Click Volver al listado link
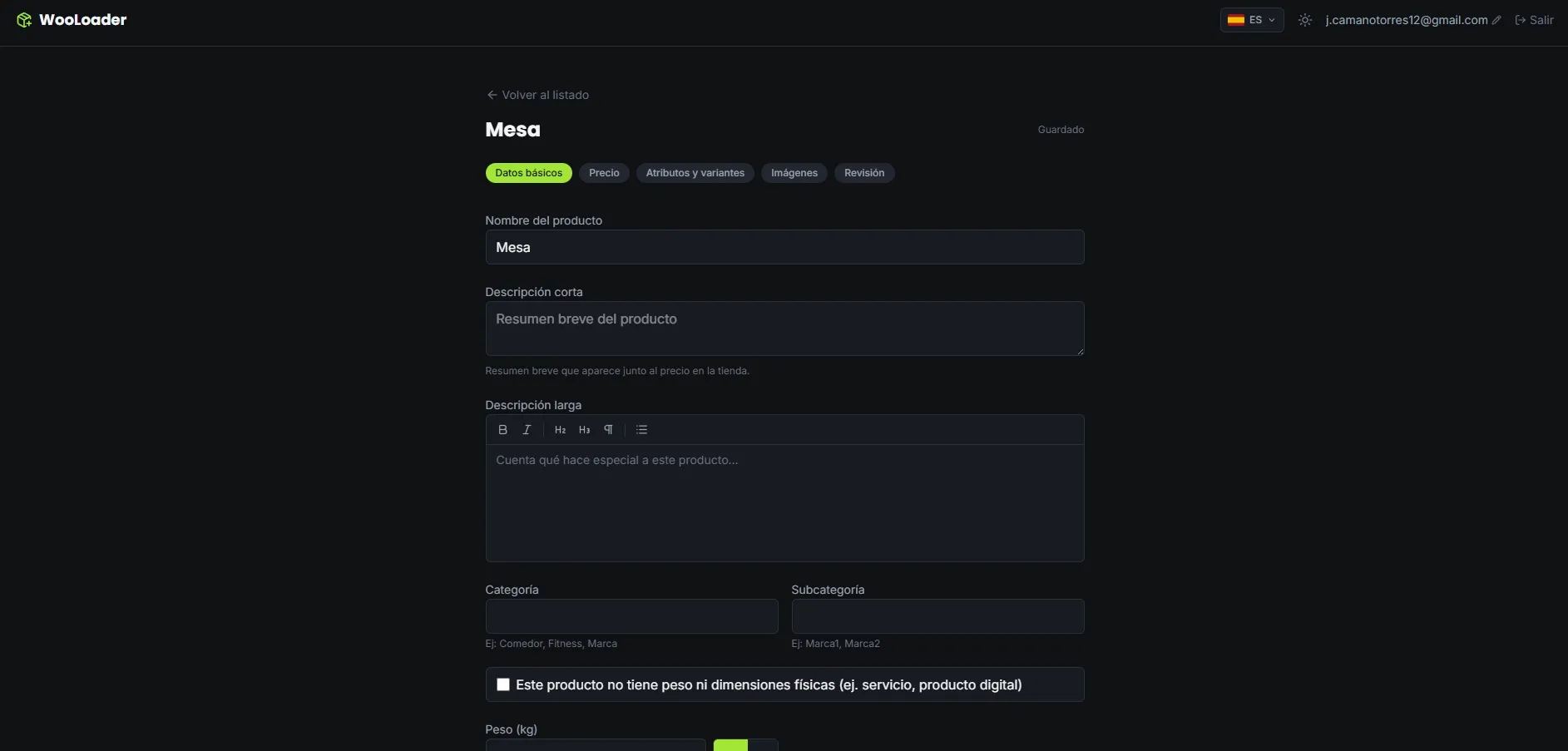The width and height of the screenshot is (1568, 751). 538,95
